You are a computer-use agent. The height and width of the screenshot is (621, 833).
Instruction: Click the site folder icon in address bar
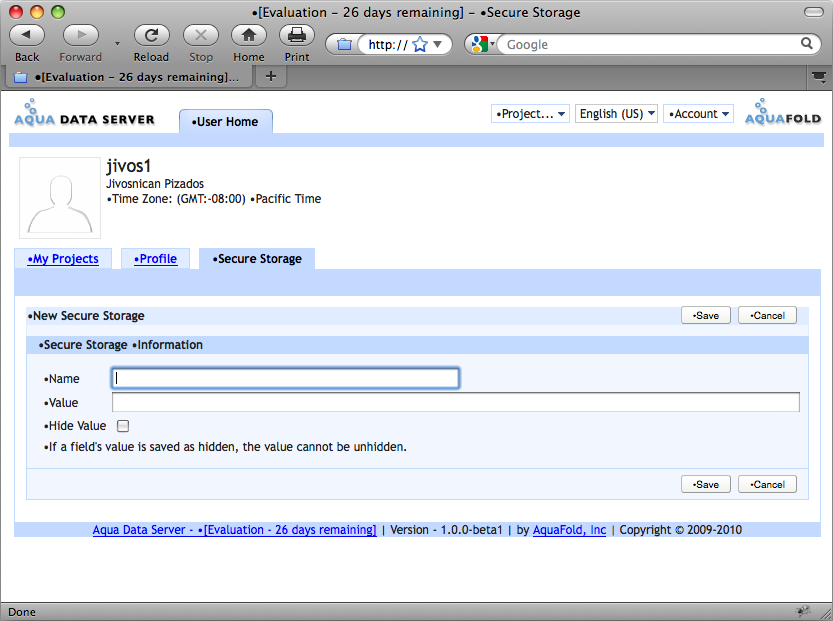344,45
